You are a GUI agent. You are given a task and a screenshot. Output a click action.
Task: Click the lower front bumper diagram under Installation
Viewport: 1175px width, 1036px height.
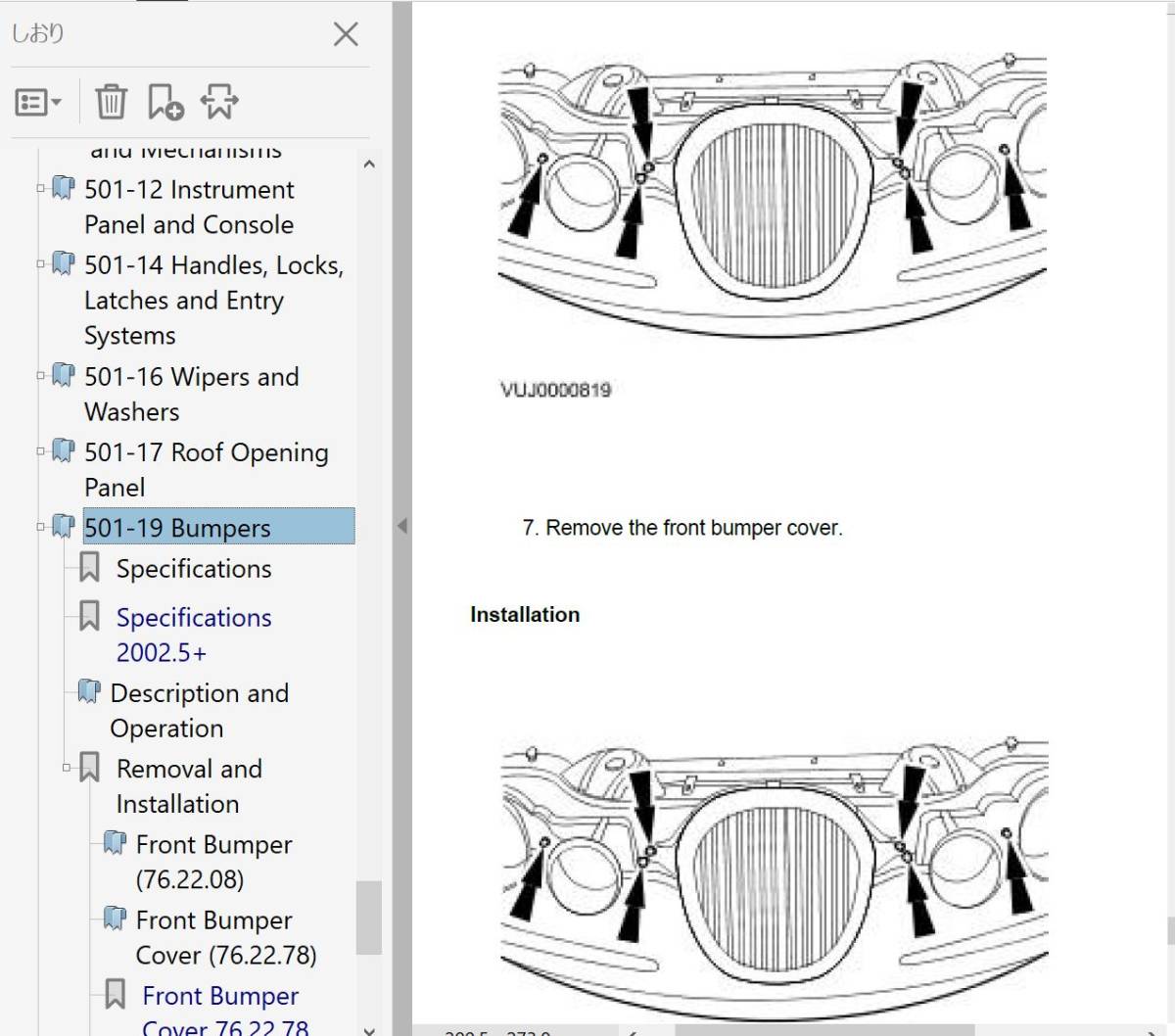[x=774, y=879]
